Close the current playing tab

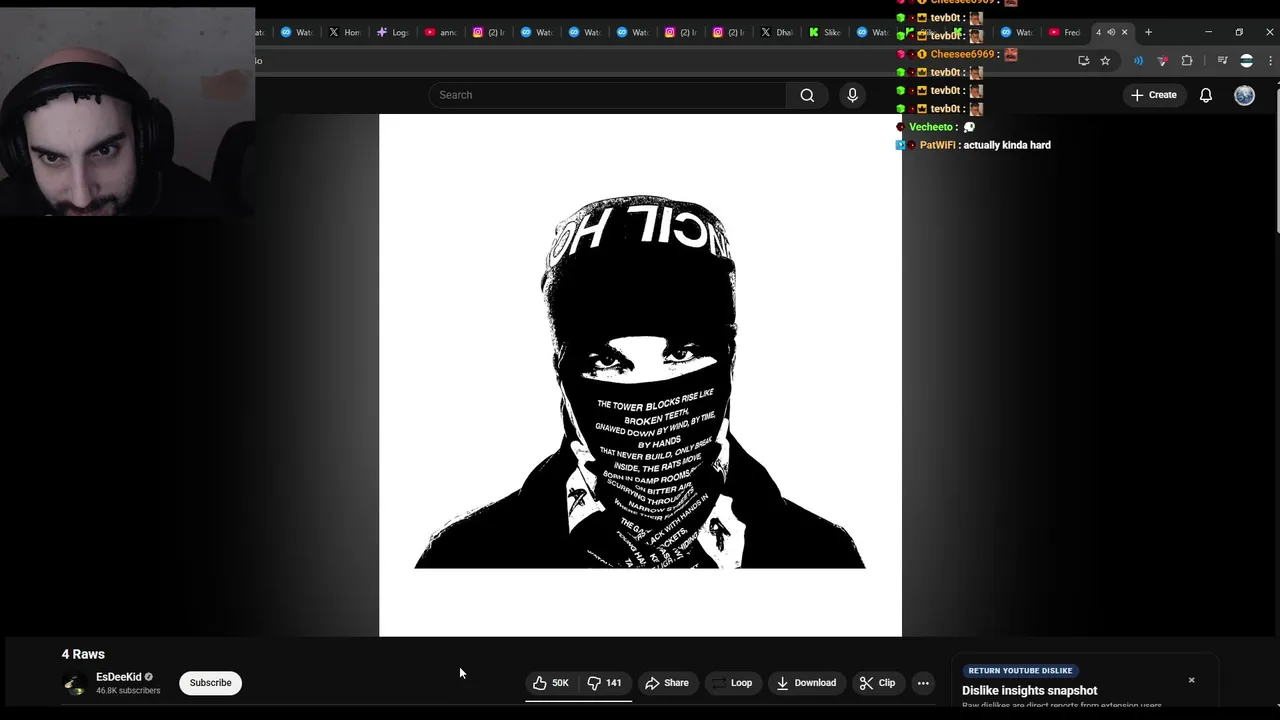tap(1124, 32)
